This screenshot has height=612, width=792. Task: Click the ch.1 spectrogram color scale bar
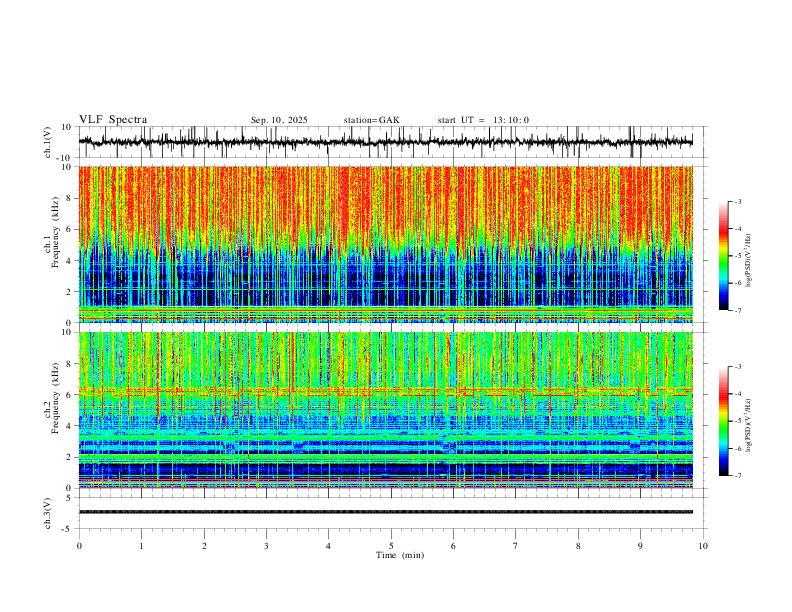pyautogui.click(x=724, y=256)
